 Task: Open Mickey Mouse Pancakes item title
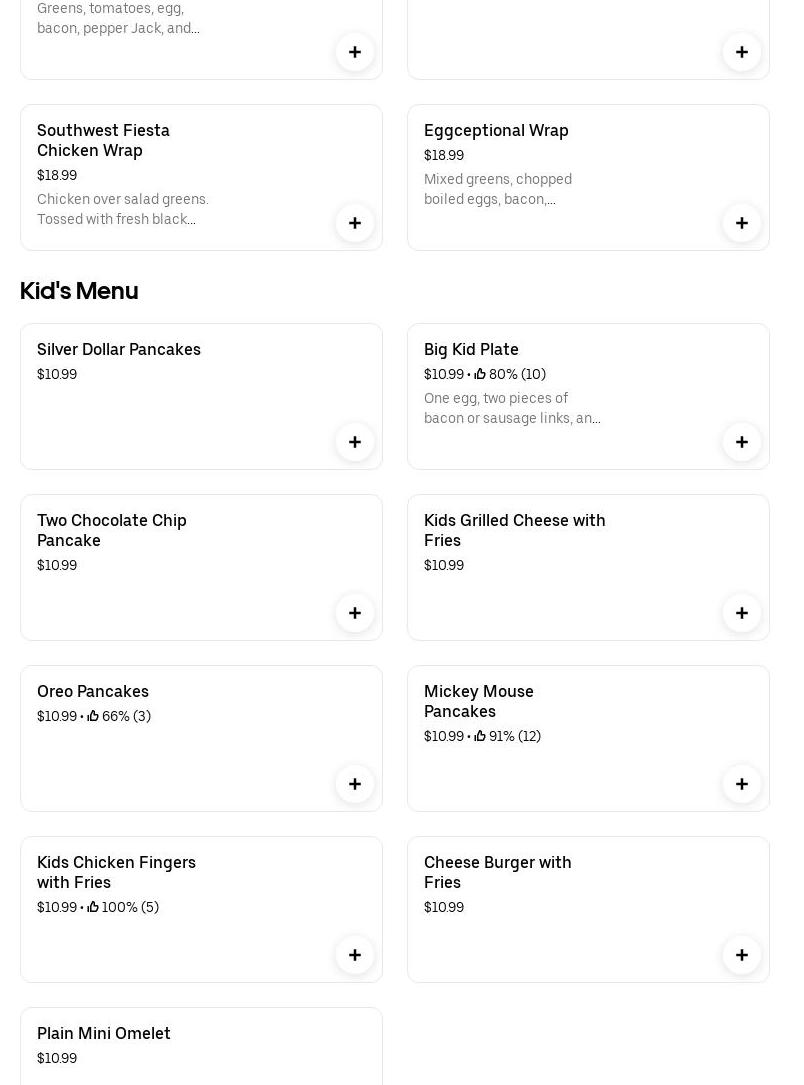coord(478,701)
